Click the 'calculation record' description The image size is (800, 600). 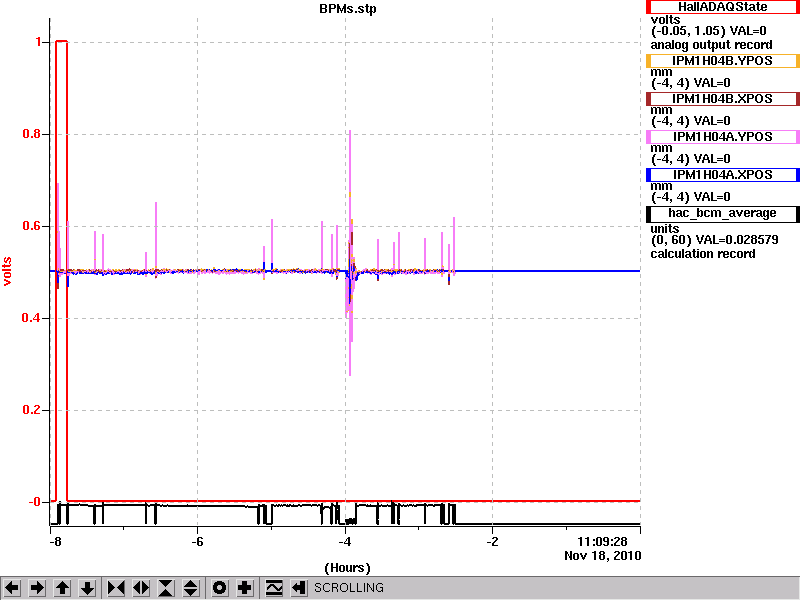(703, 254)
